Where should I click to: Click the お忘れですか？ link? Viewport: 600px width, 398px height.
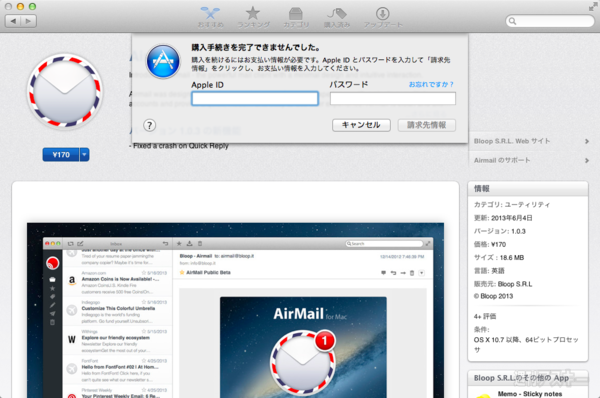coord(431,84)
